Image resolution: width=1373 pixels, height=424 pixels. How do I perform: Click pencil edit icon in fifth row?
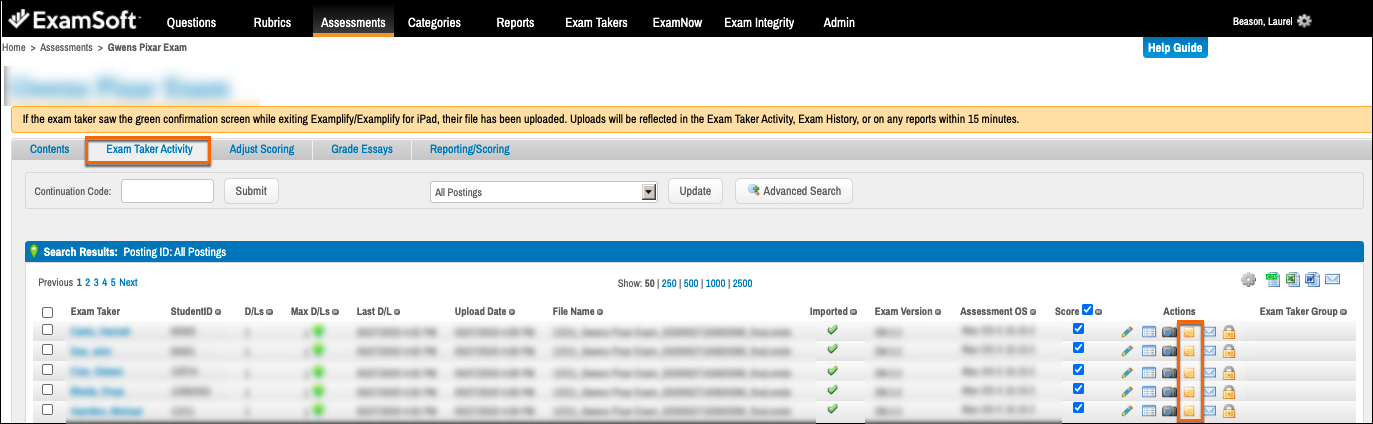[1128, 411]
